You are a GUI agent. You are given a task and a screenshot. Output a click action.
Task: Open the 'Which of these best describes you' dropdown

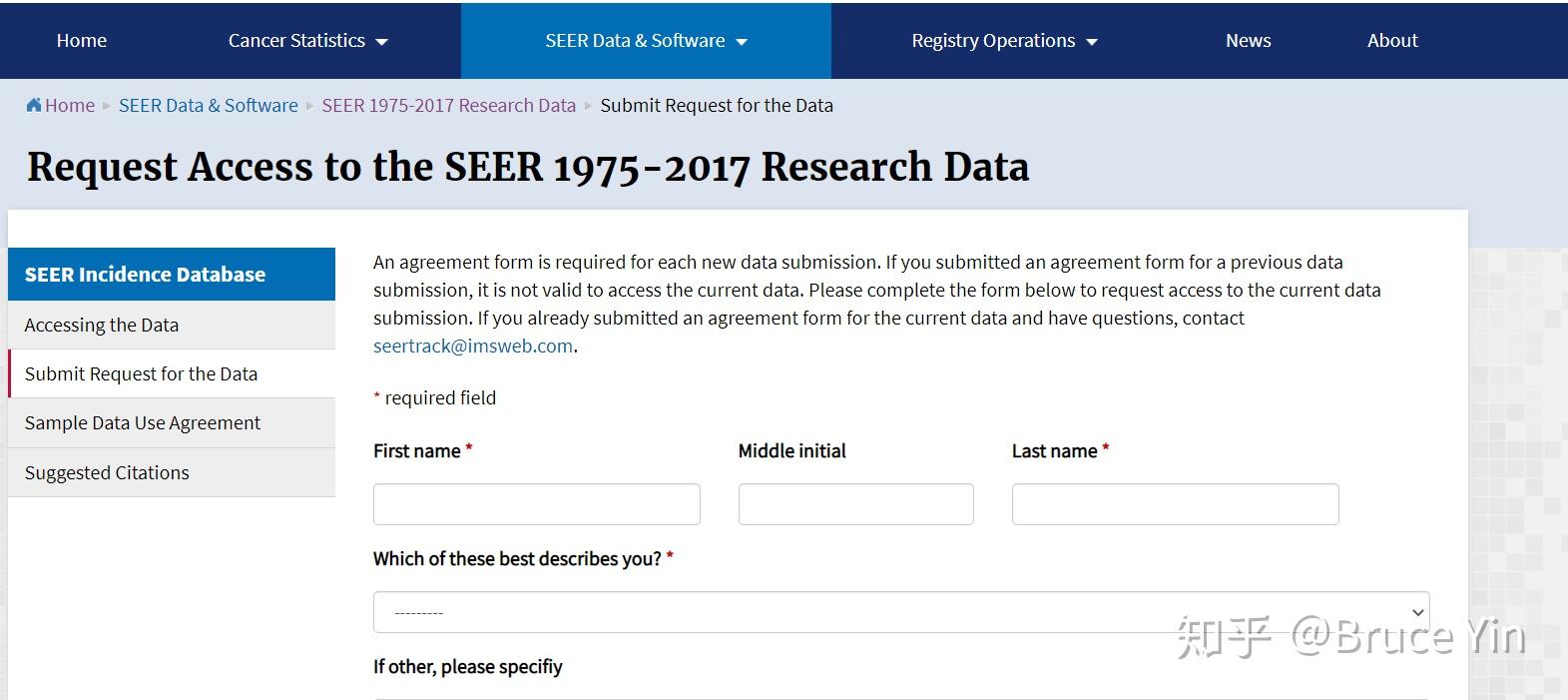click(900, 612)
